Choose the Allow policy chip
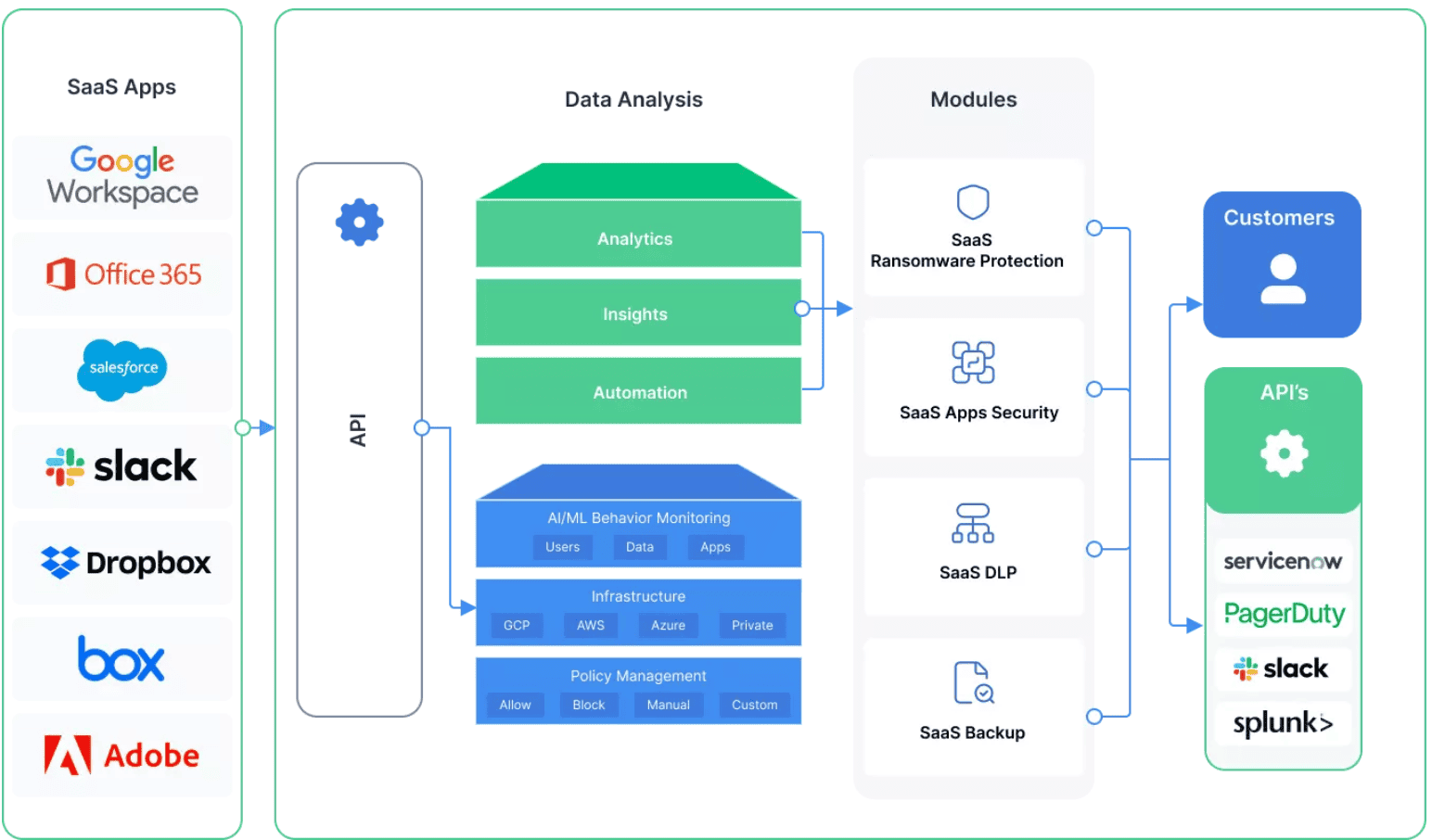 (x=516, y=706)
